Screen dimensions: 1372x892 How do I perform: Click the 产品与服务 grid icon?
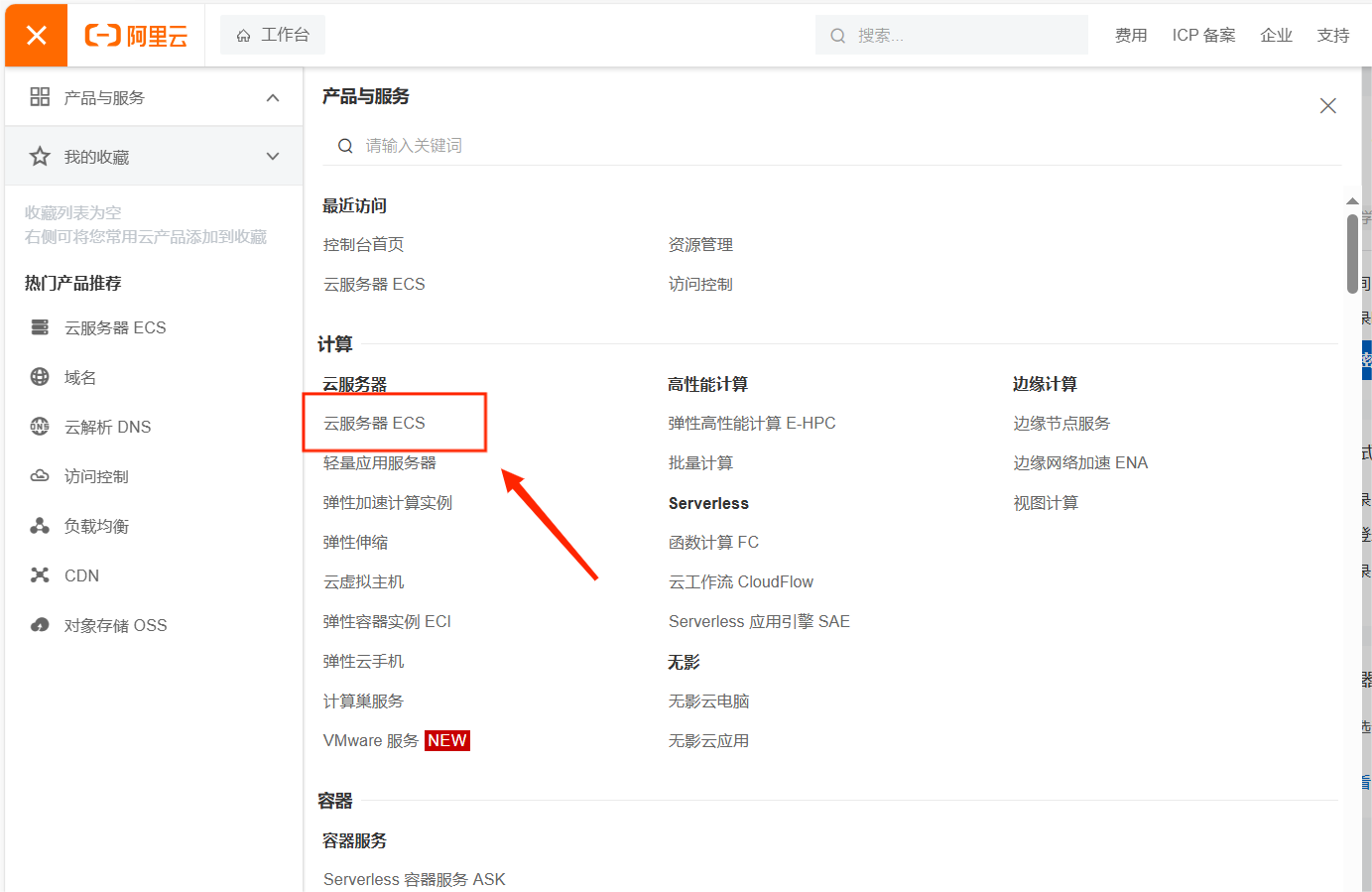[40, 96]
